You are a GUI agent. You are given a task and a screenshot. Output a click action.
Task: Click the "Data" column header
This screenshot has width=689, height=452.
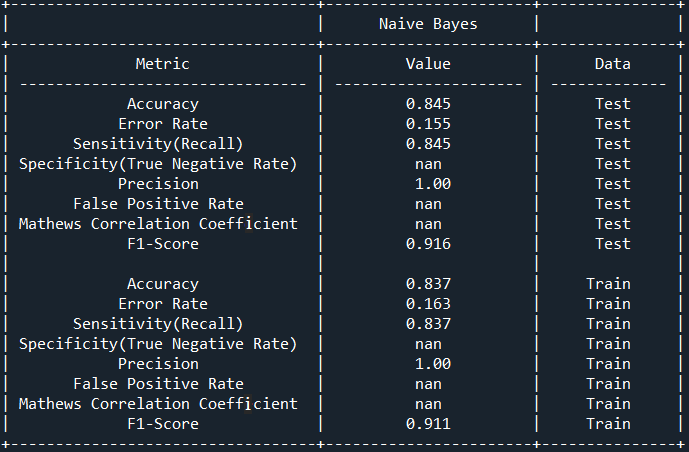coord(612,64)
